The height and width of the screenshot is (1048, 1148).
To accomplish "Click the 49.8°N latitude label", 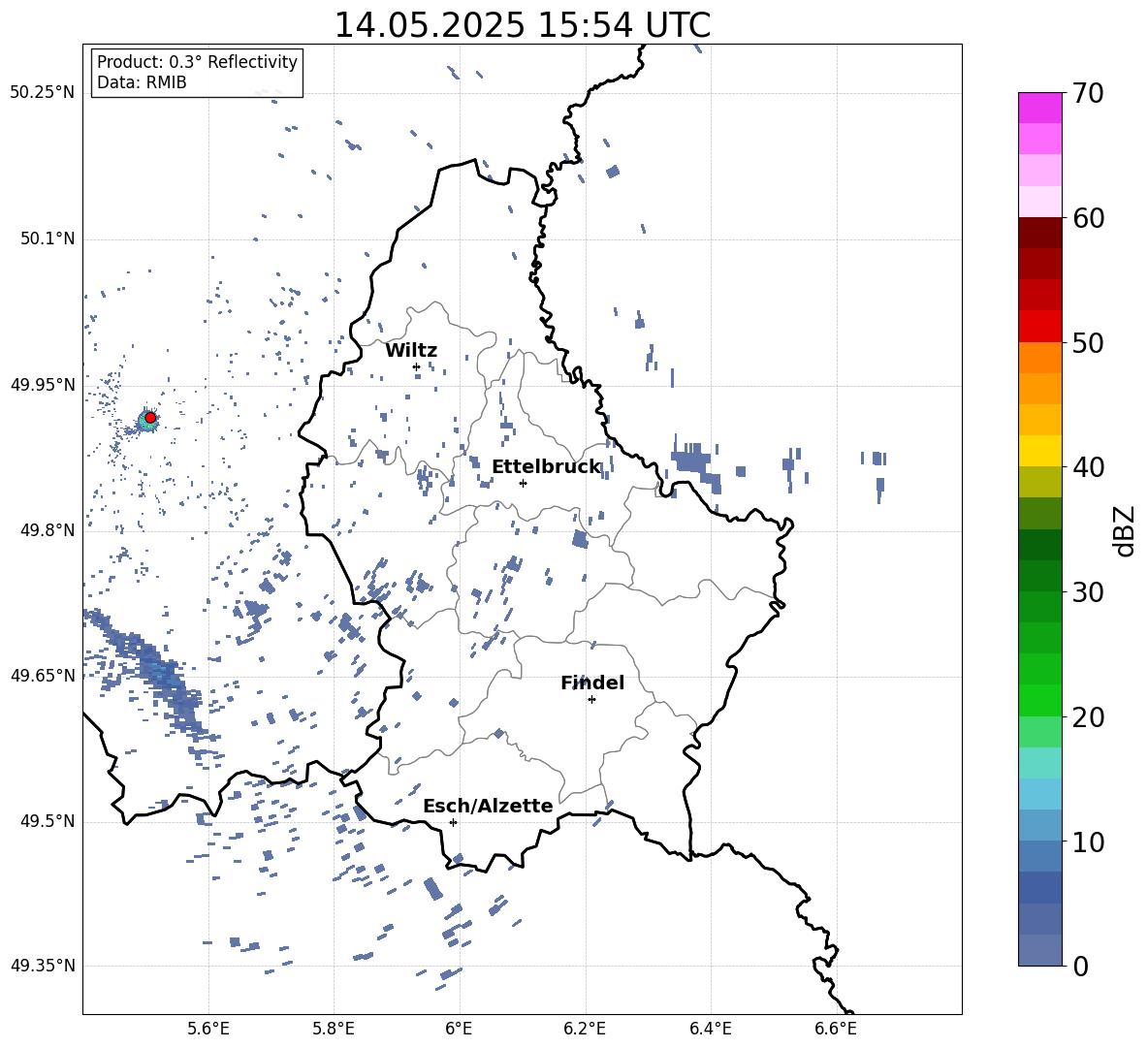I will [x=48, y=530].
